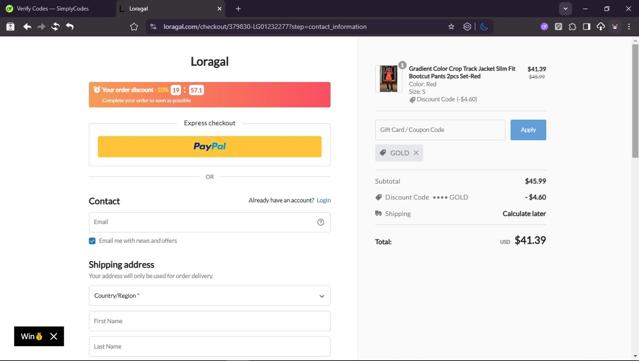
Task: Click the browser back arrow
Action: [27, 26]
